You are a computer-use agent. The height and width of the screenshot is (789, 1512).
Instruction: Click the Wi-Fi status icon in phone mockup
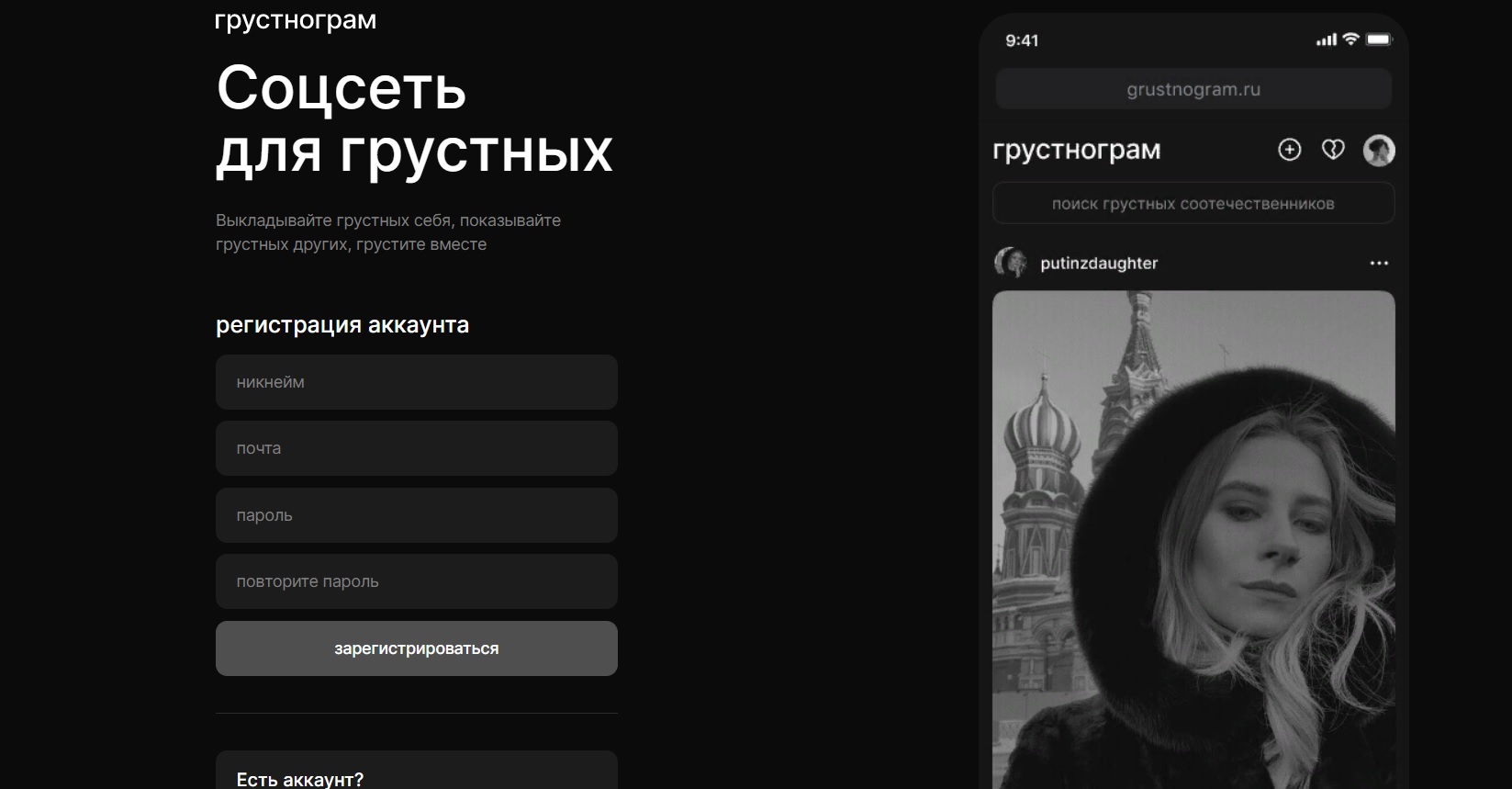[x=1350, y=39]
